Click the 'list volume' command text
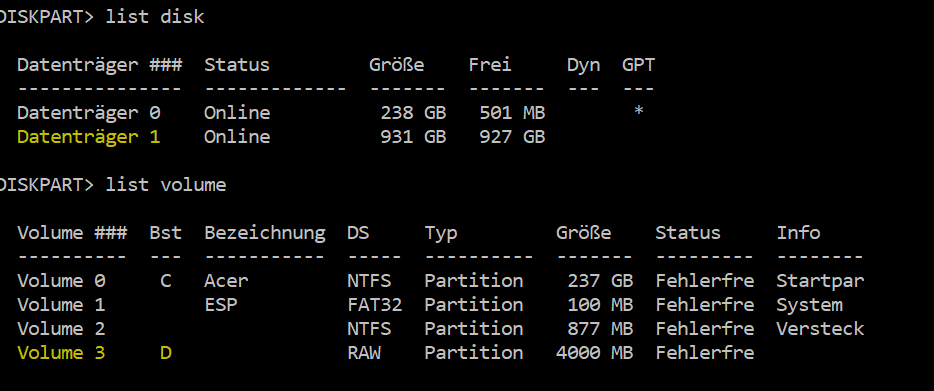The image size is (934, 391). point(166,185)
